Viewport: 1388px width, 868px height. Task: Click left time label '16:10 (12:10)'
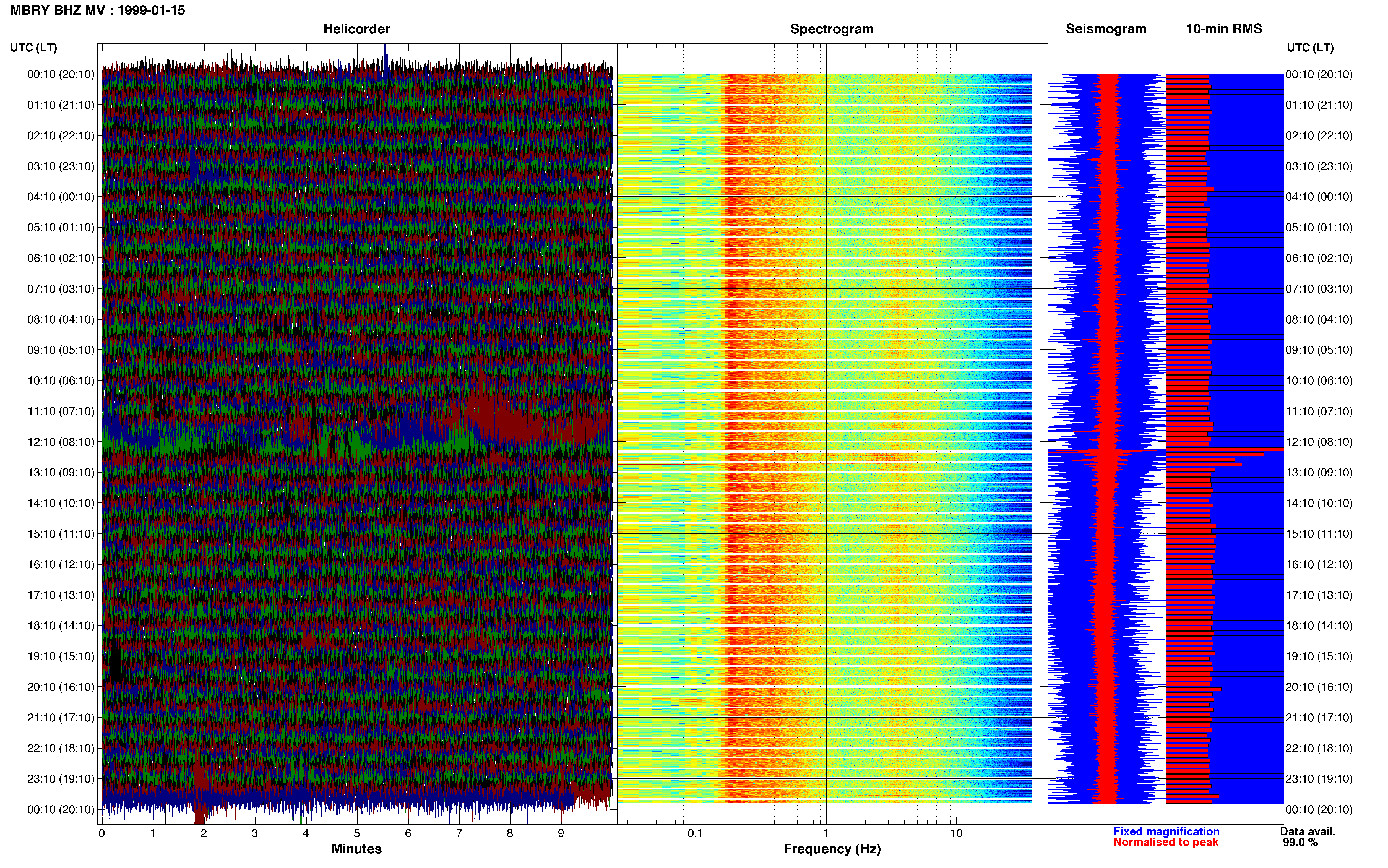pos(61,564)
